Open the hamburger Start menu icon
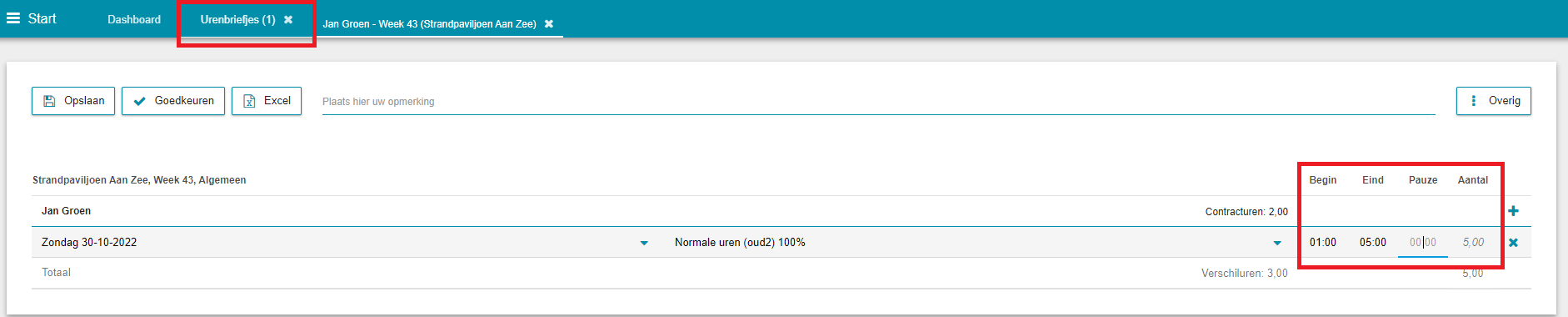The width and height of the screenshot is (1568, 317). [x=13, y=18]
